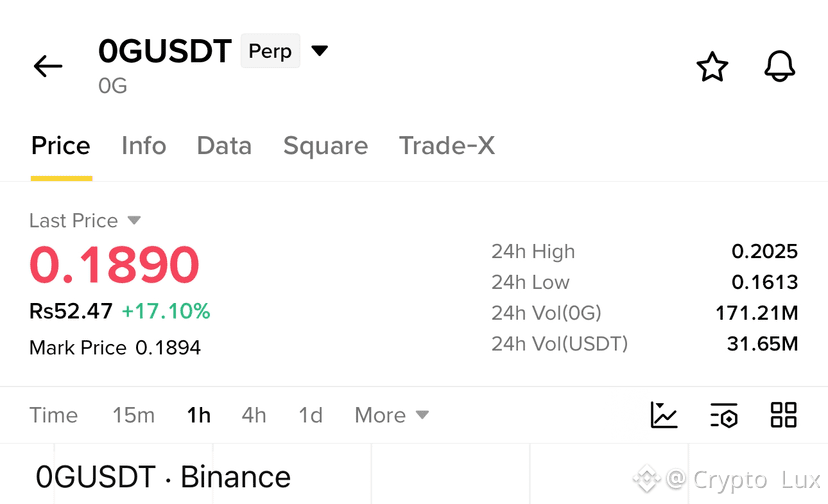This screenshot has height=504, width=828.
Task: Expand the More timeframes dropdown
Action: click(x=391, y=415)
